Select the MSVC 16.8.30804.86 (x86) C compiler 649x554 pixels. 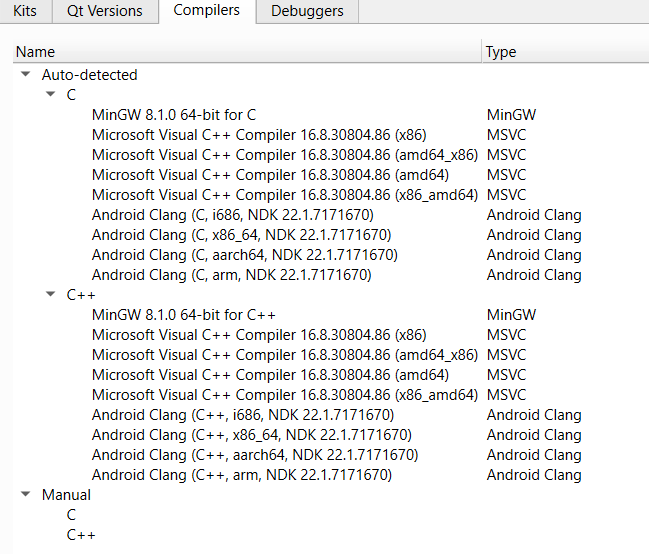coord(258,135)
